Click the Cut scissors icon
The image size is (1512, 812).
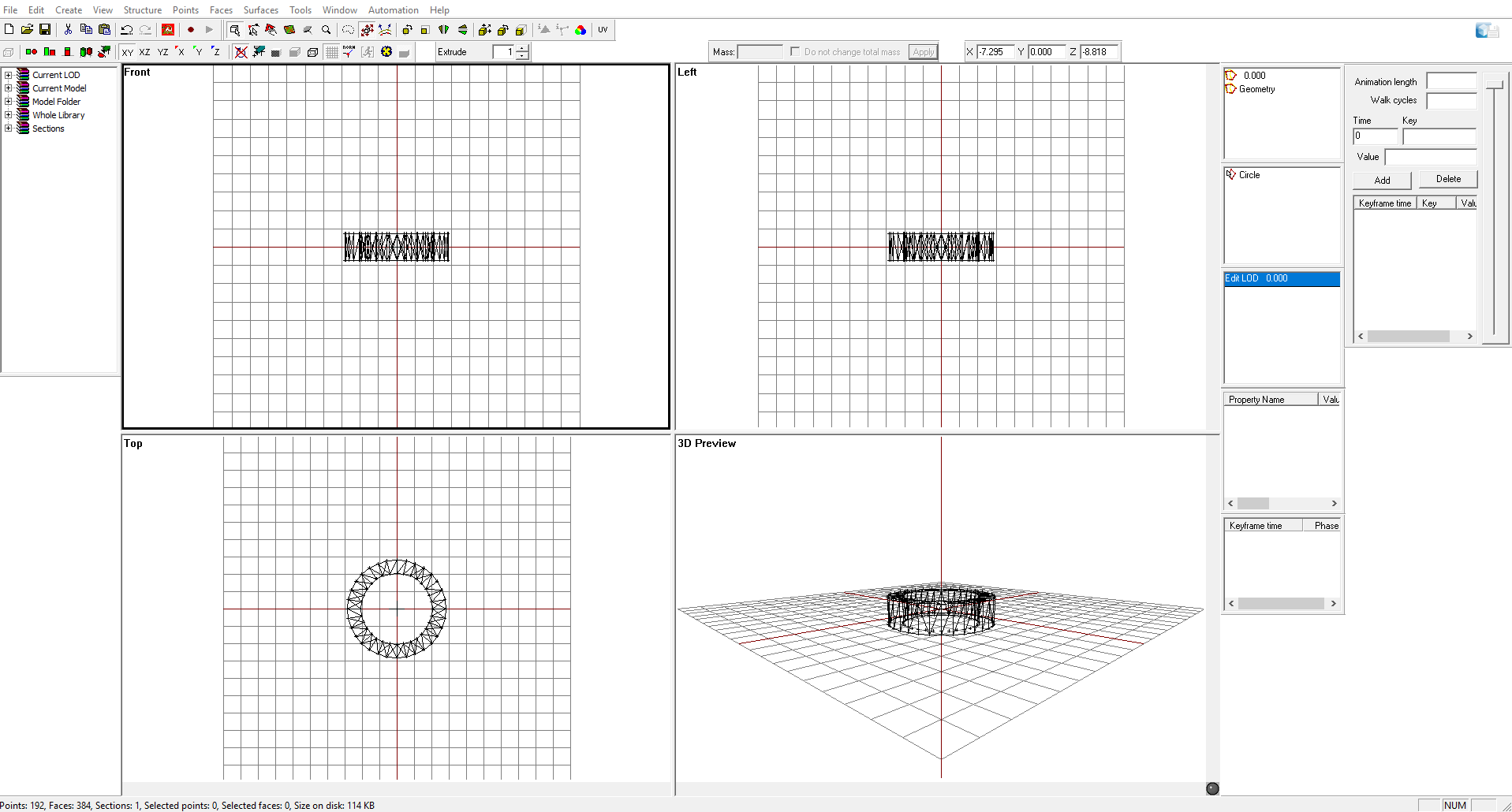point(68,29)
